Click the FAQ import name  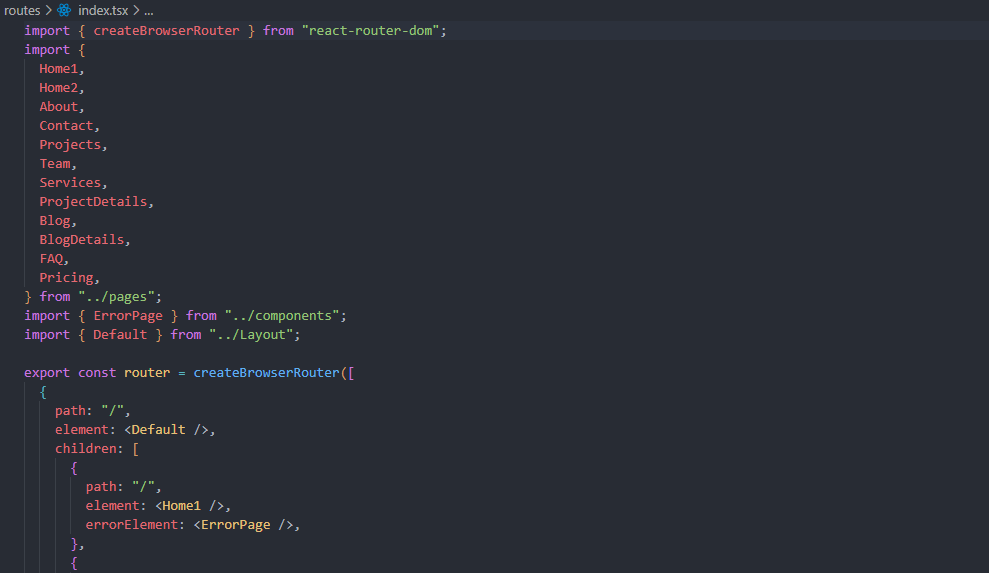point(51,258)
